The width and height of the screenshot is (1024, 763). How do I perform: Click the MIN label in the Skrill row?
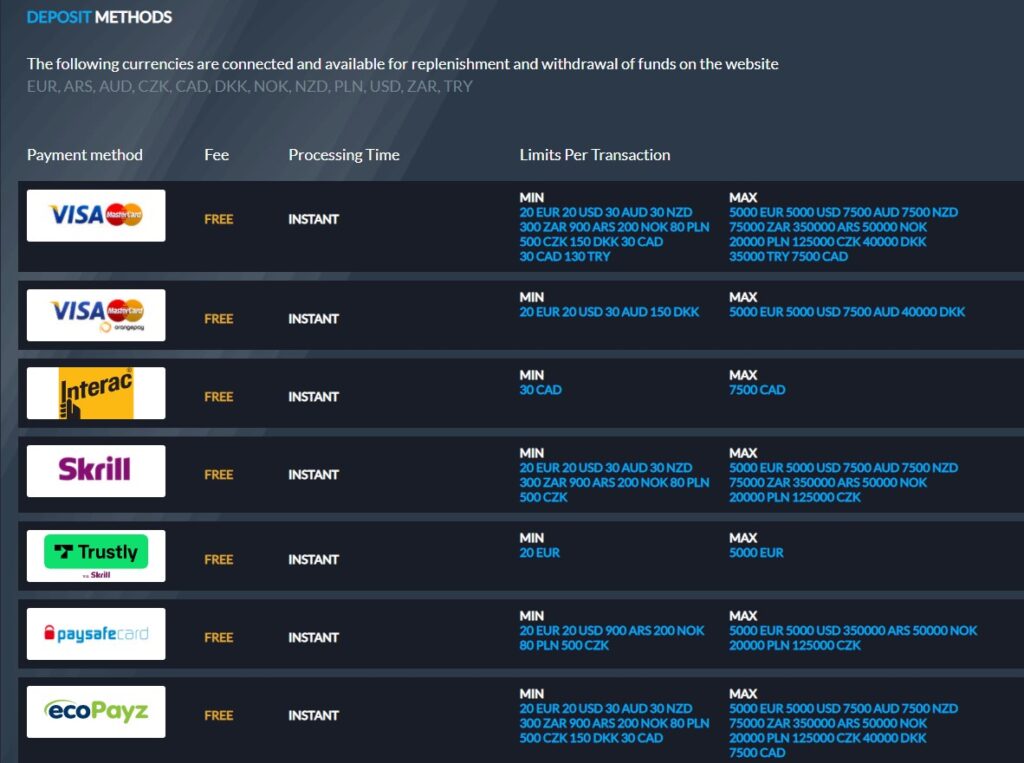coord(532,453)
